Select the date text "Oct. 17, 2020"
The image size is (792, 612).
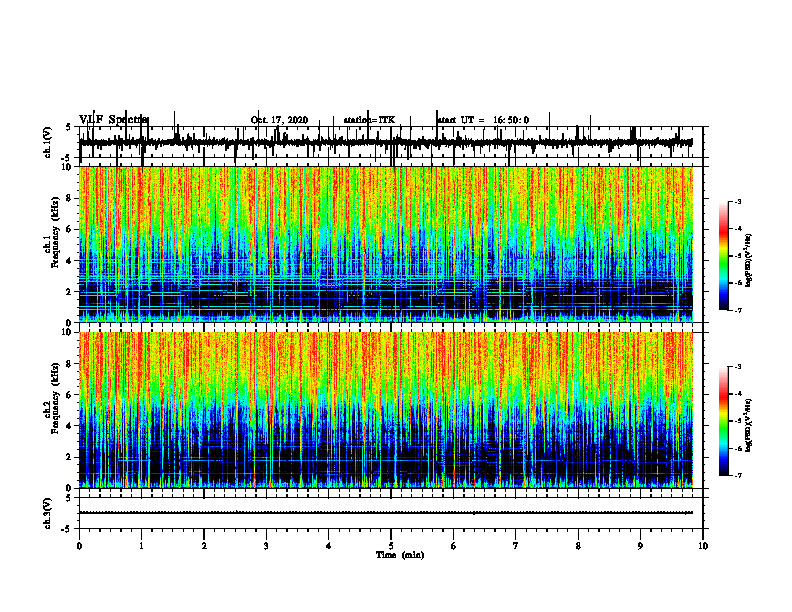tap(279, 120)
